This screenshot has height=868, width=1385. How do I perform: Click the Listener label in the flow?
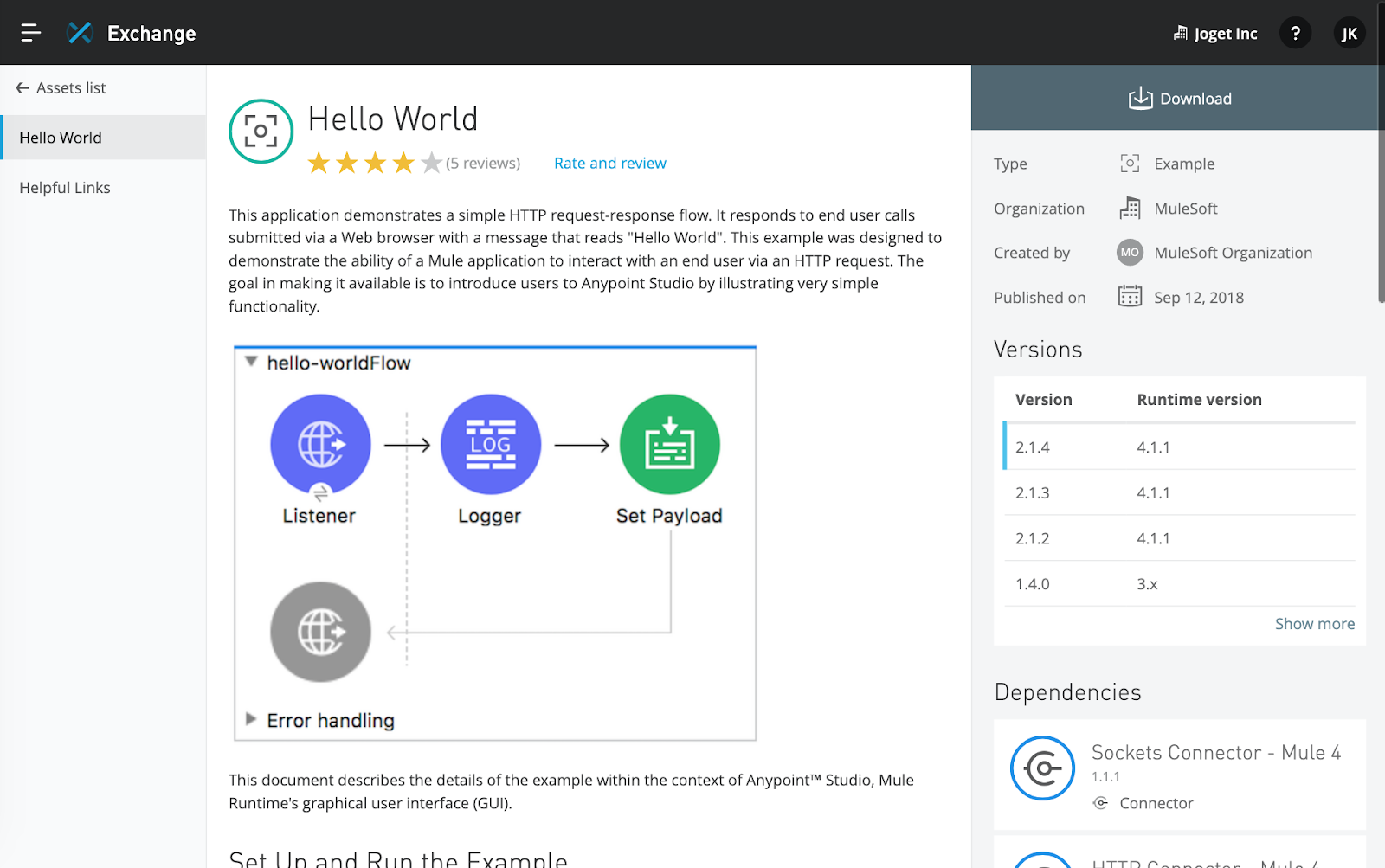[x=319, y=516]
